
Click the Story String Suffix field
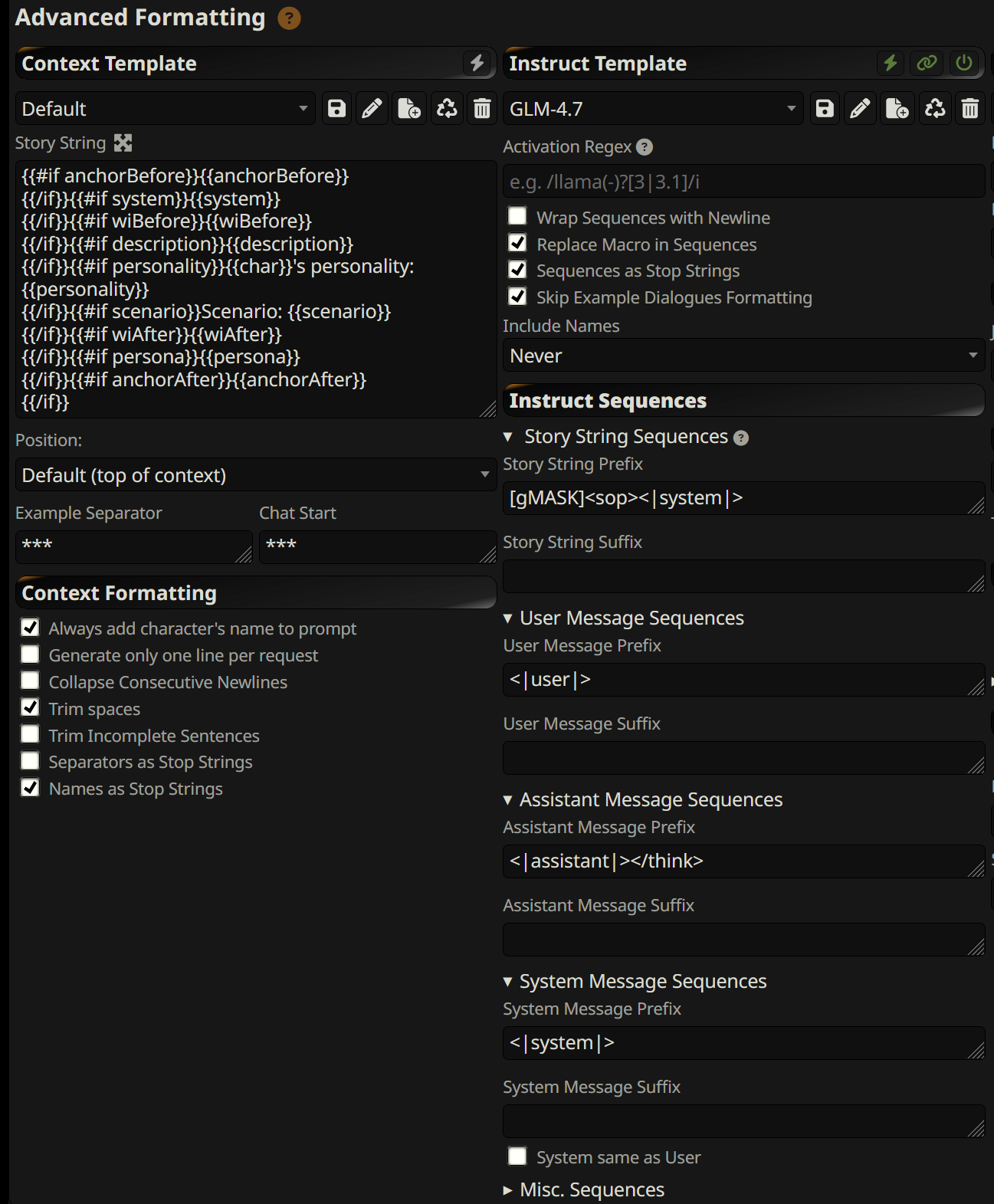point(743,576)
